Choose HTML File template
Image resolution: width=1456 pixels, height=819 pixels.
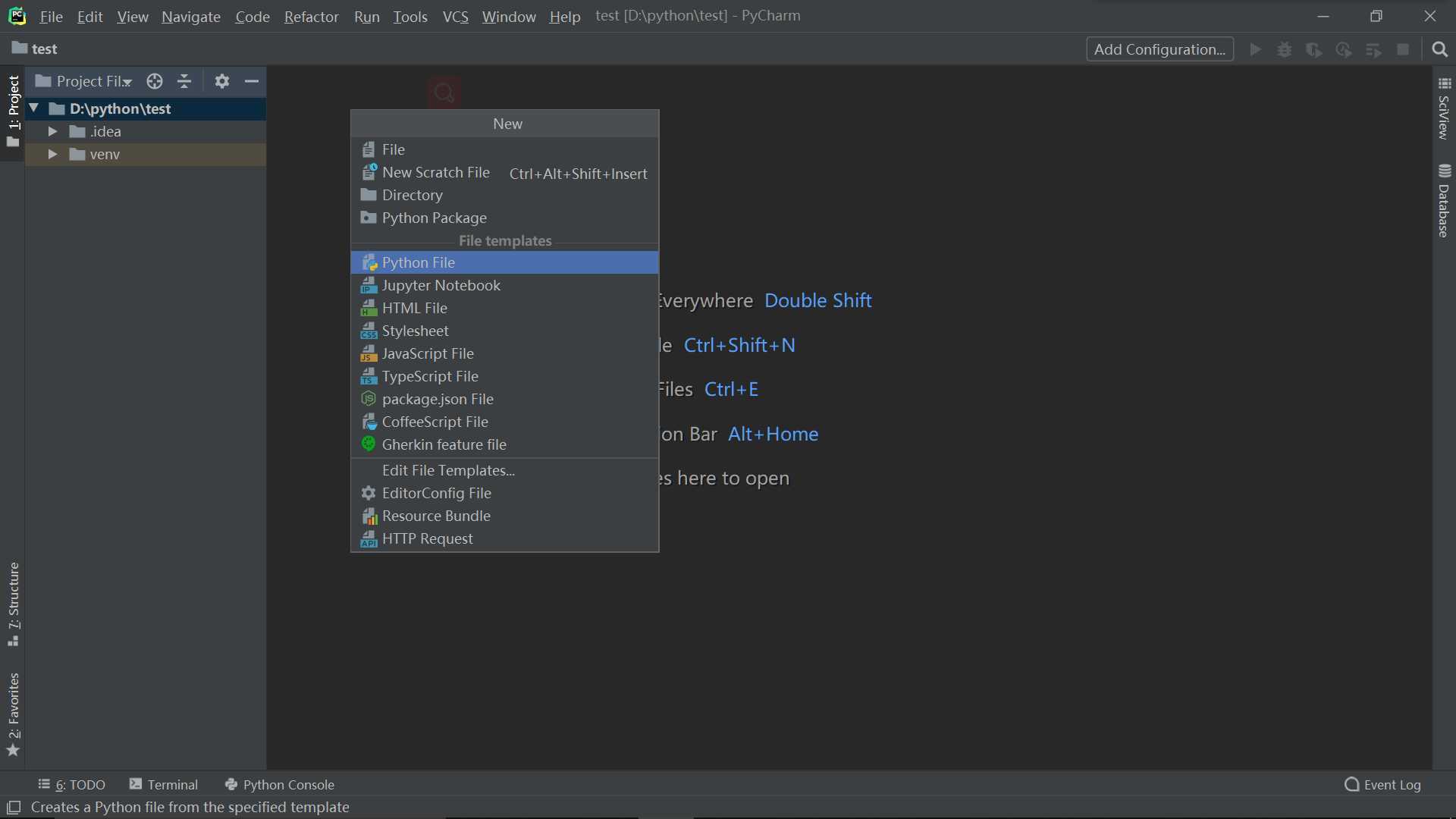click(504, 308)
